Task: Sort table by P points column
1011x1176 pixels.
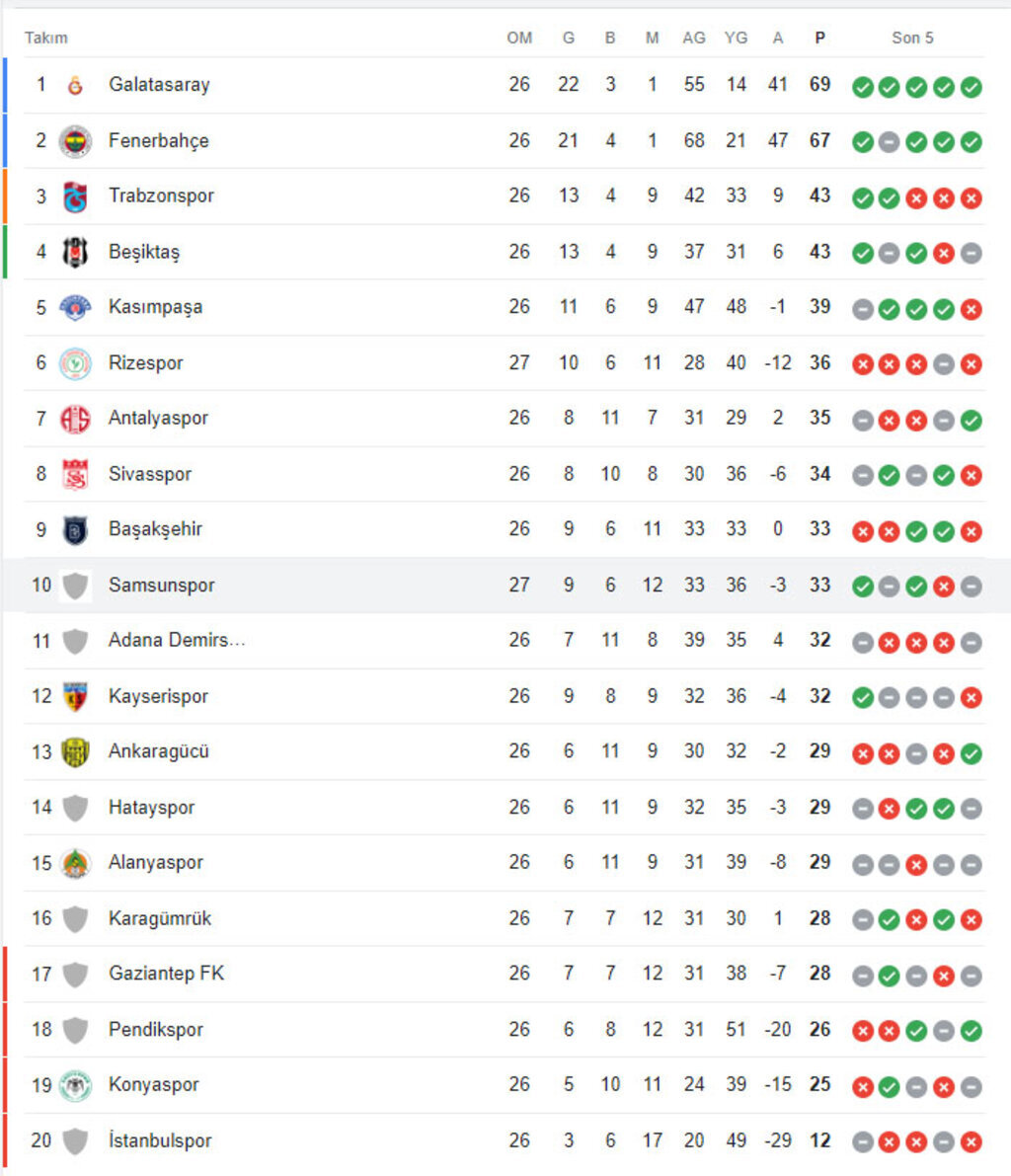Action: click(x=819, y=38)
